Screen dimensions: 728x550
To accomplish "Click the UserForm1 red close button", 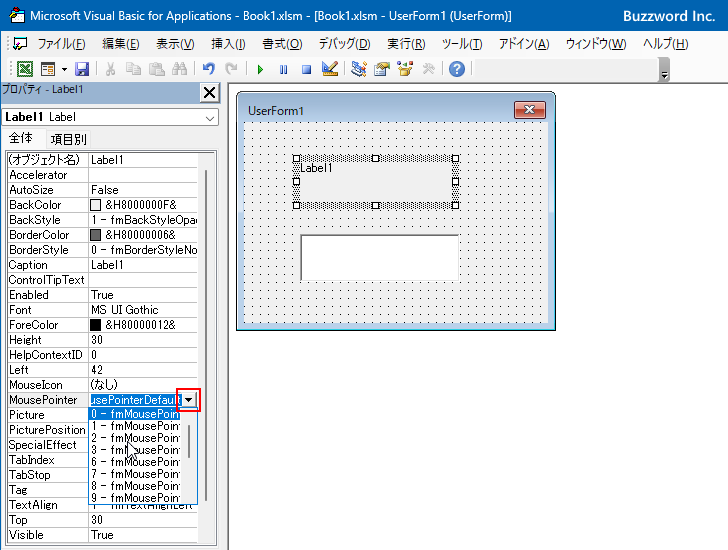I will 530,110.
